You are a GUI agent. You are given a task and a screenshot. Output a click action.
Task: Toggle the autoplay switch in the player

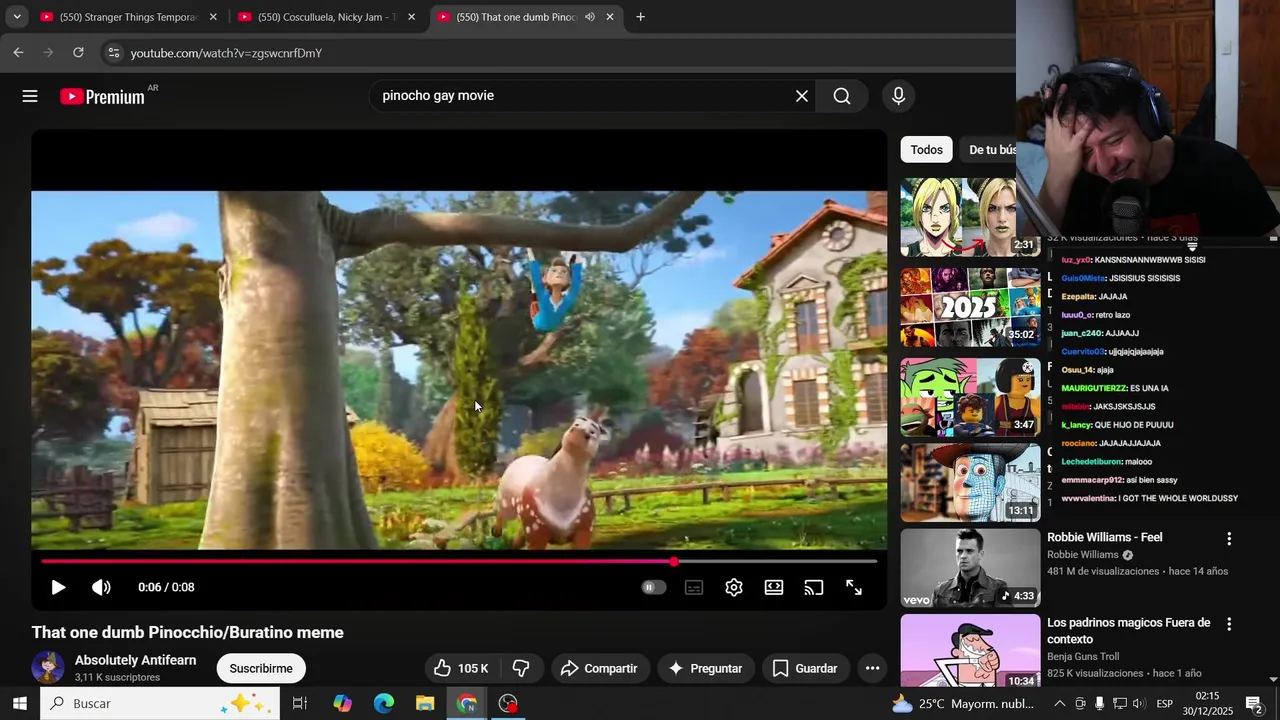[x=653, y=587]
